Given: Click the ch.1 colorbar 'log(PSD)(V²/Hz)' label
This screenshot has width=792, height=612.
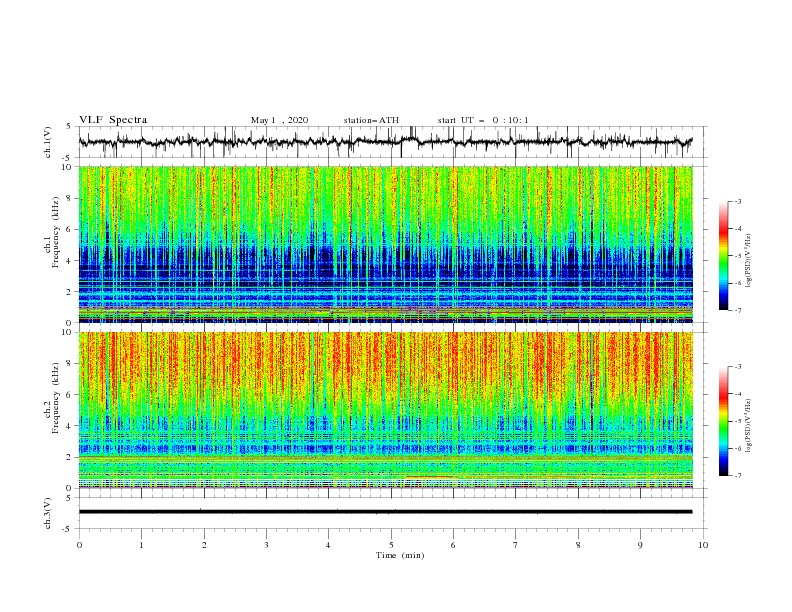Looking at the screenshot, I should pyautogui.click(x=749, y=261).
